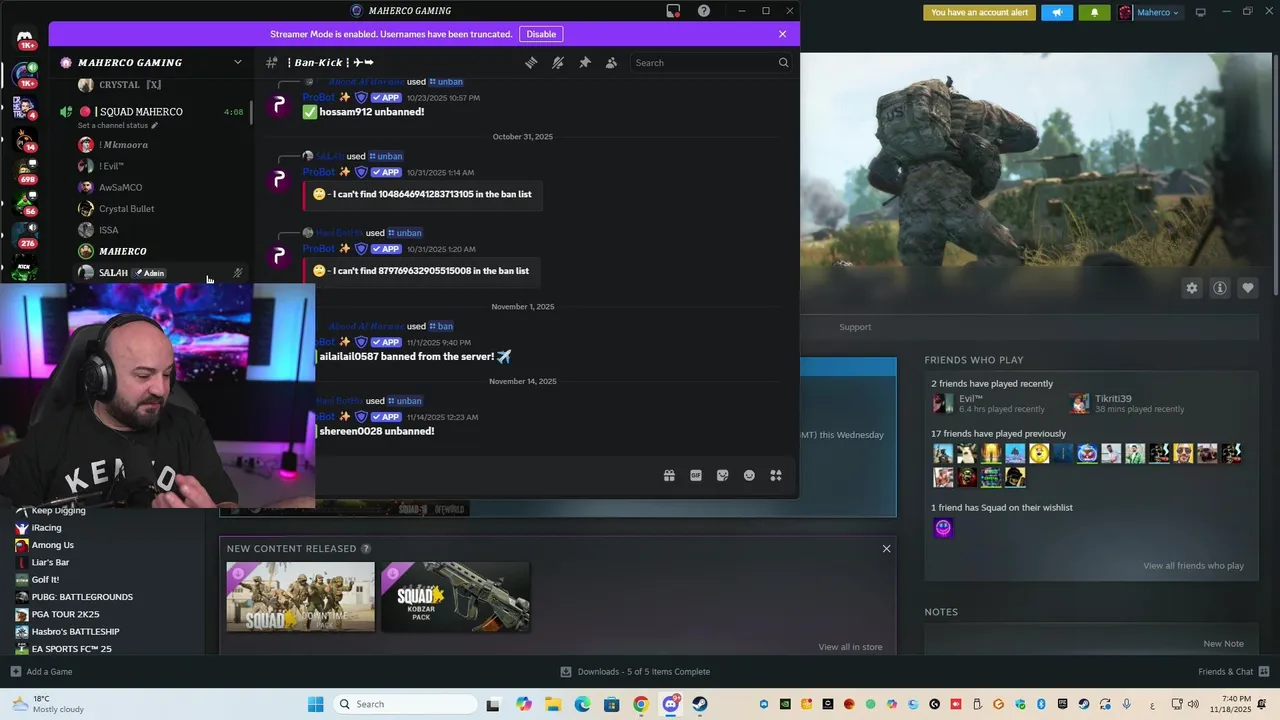
Task: Open Threads icon in Ban-Kick channel header
Action: point(531,62)
